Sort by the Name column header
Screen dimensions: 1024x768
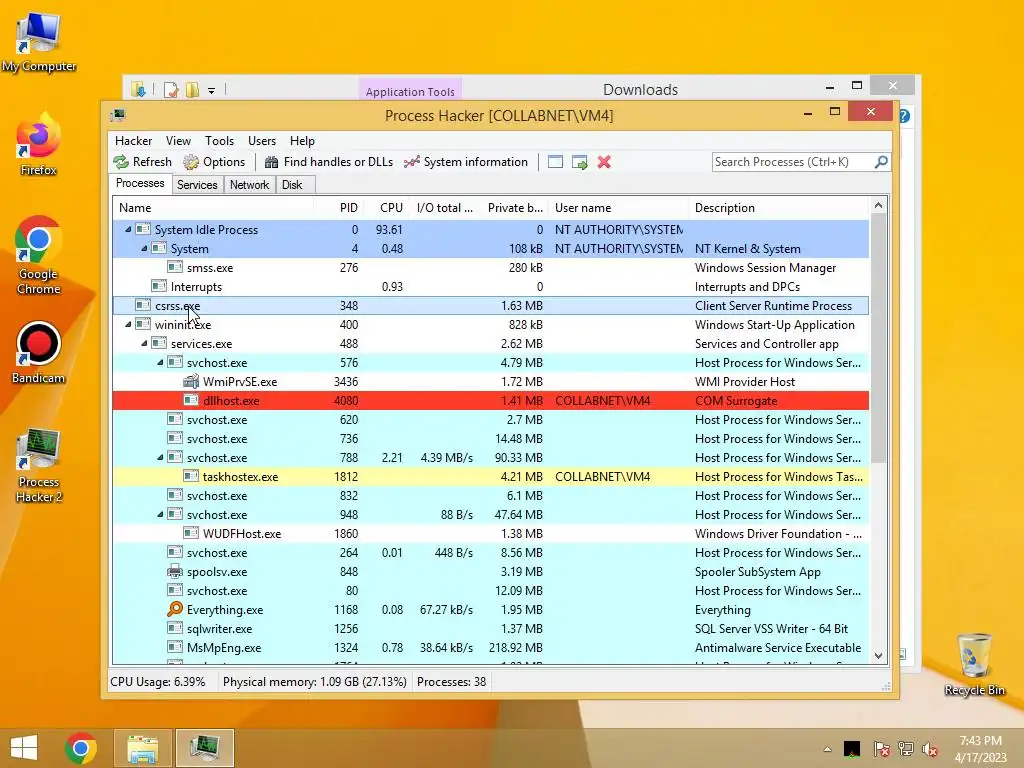coord(213,208)
